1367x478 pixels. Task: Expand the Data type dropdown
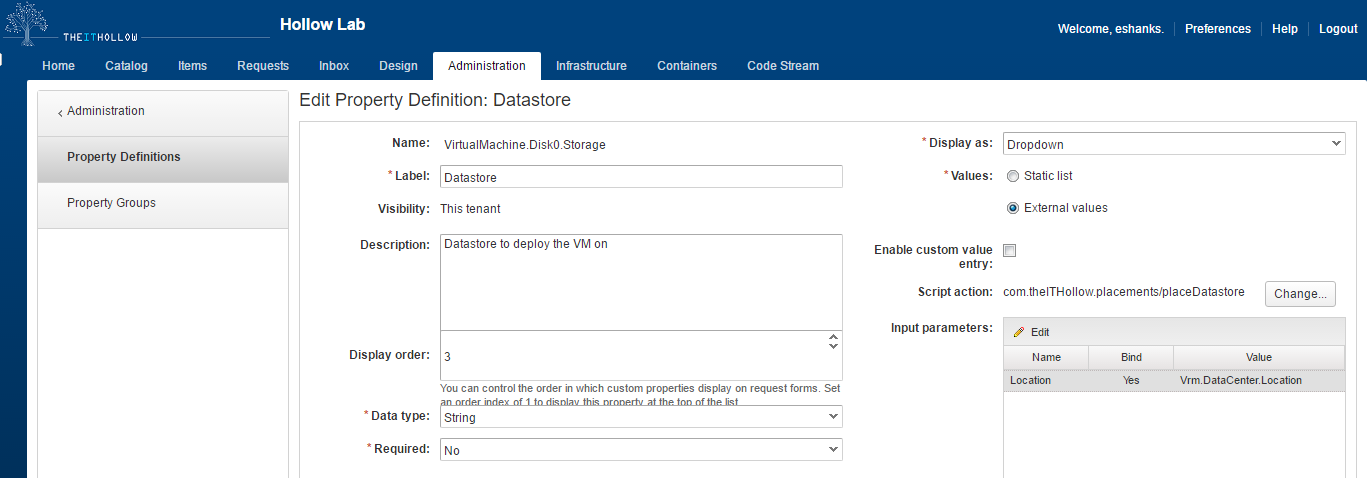click(641, 417)
